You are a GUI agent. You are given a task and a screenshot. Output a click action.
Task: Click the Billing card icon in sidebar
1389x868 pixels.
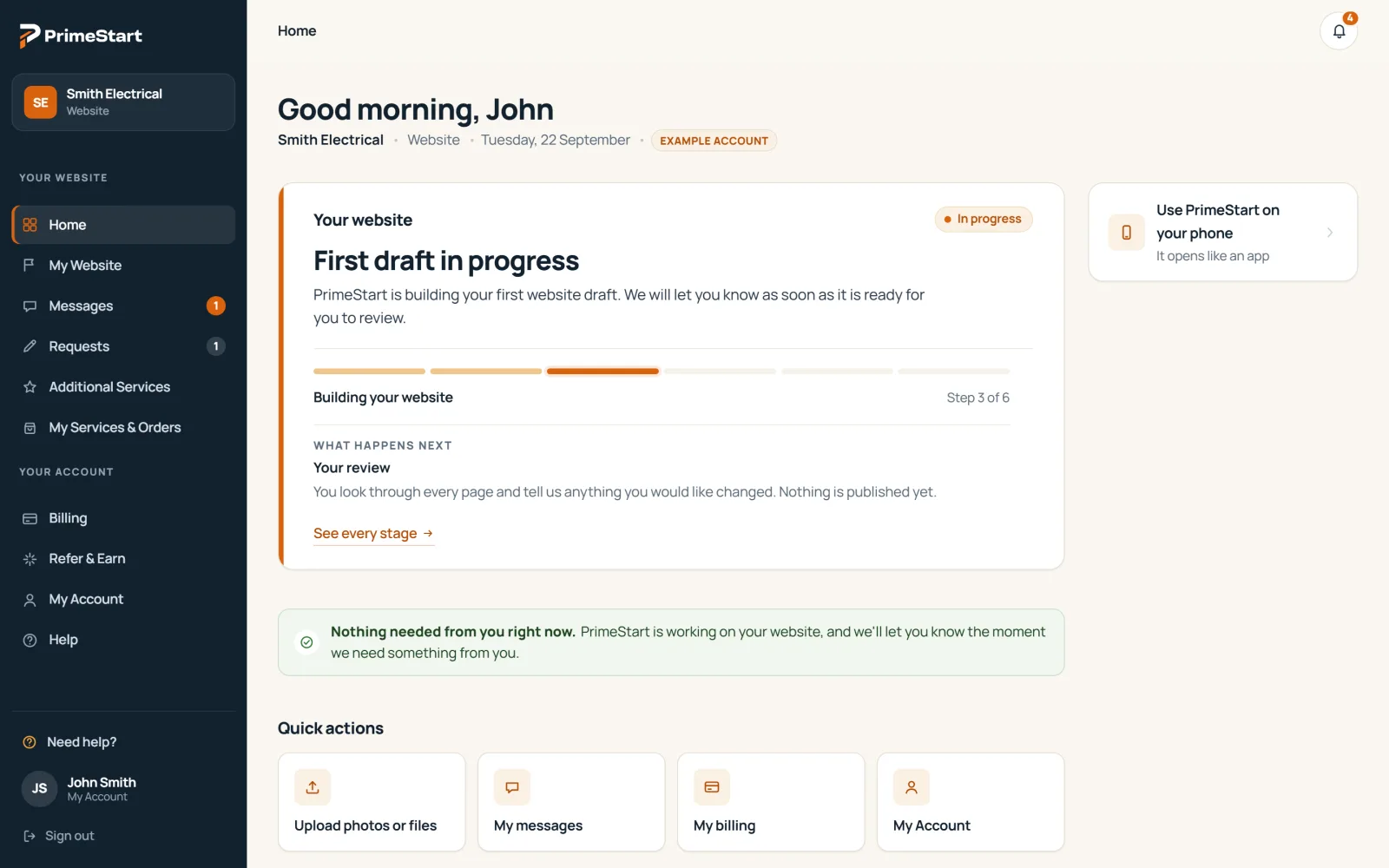[30, 518]
